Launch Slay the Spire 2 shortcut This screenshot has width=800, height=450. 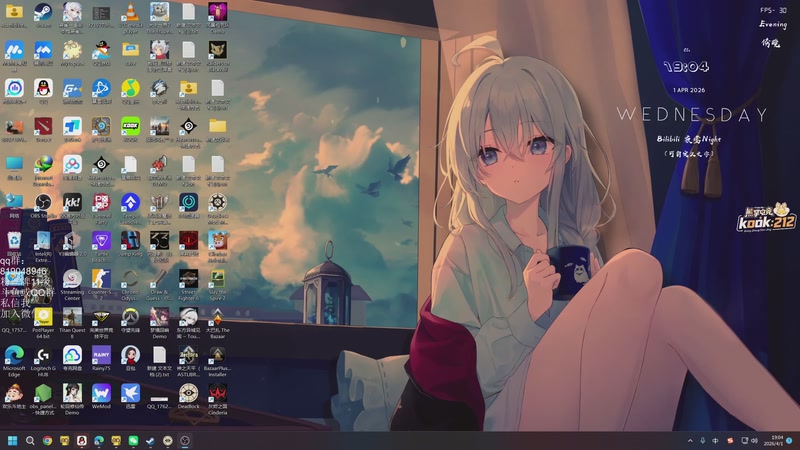point(217,285)
